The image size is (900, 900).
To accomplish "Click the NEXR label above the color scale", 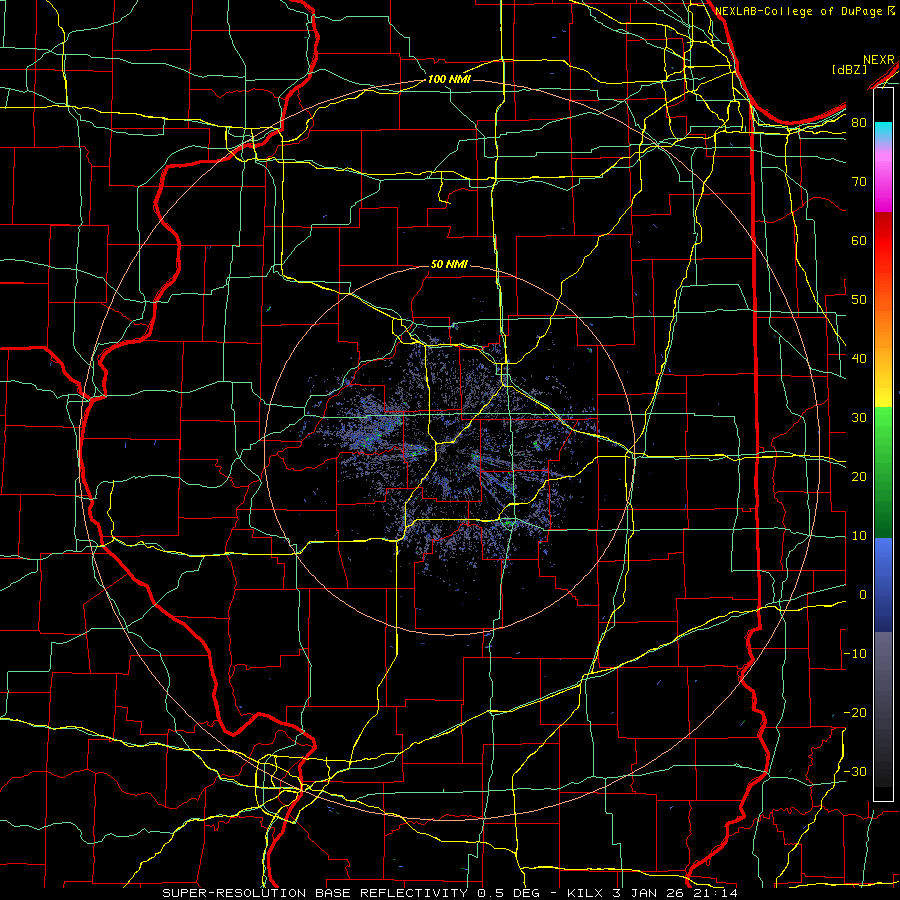I will pyautogui.click(x=879, y=60).
